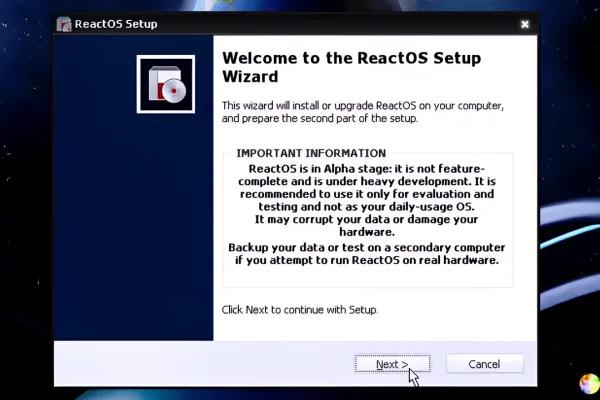Click the 'This wizard will install or upgrade' sentence

click(x=363, y=112)
